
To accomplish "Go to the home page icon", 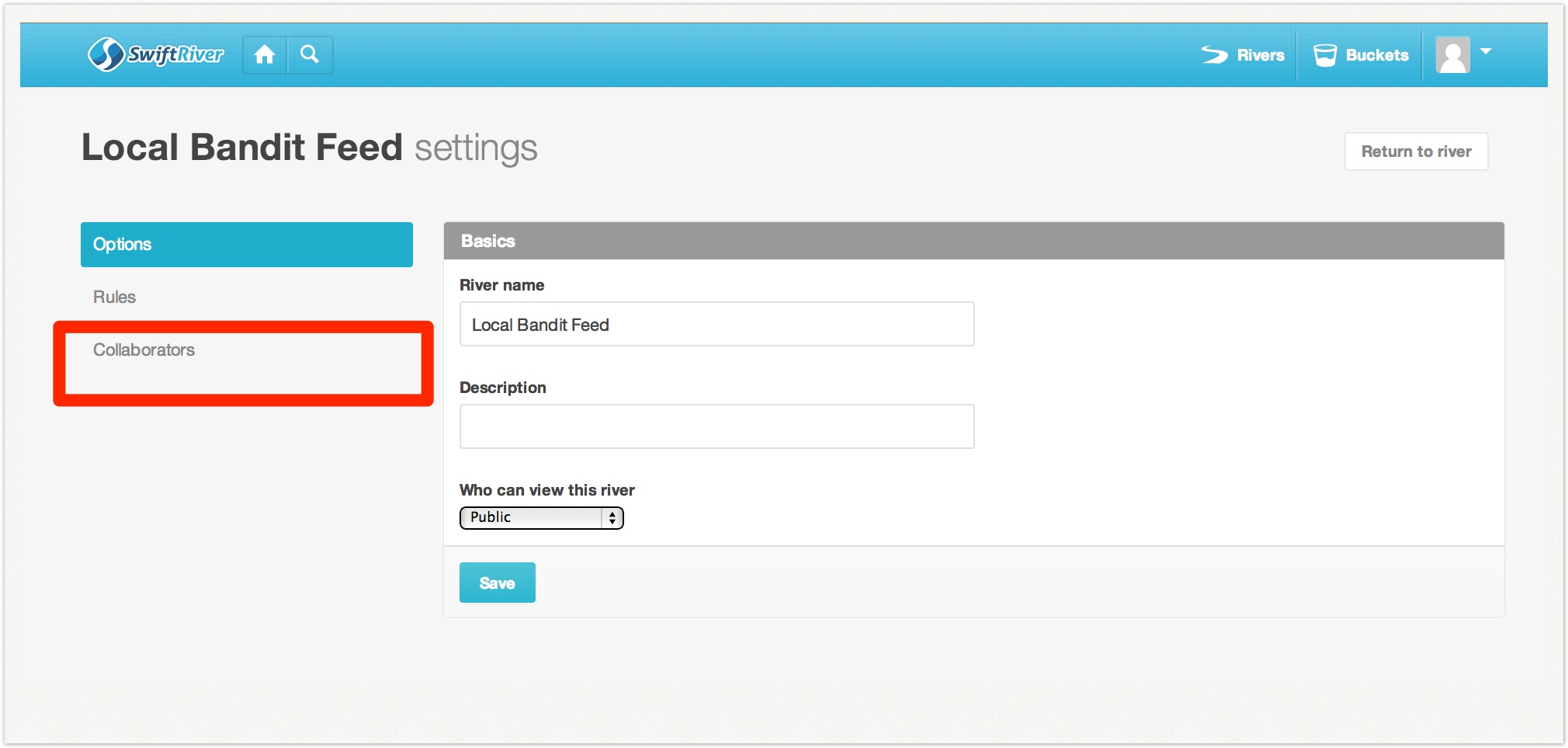I will [x=265, y=54].
